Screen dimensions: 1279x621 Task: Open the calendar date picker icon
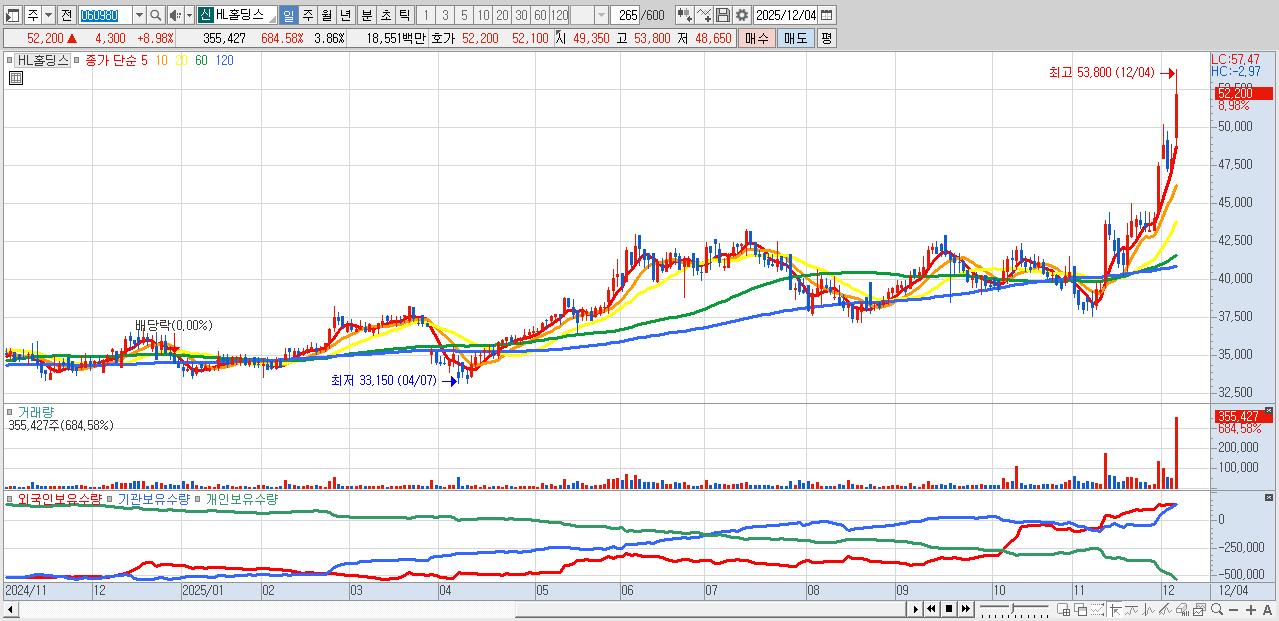tap(827, 15)
